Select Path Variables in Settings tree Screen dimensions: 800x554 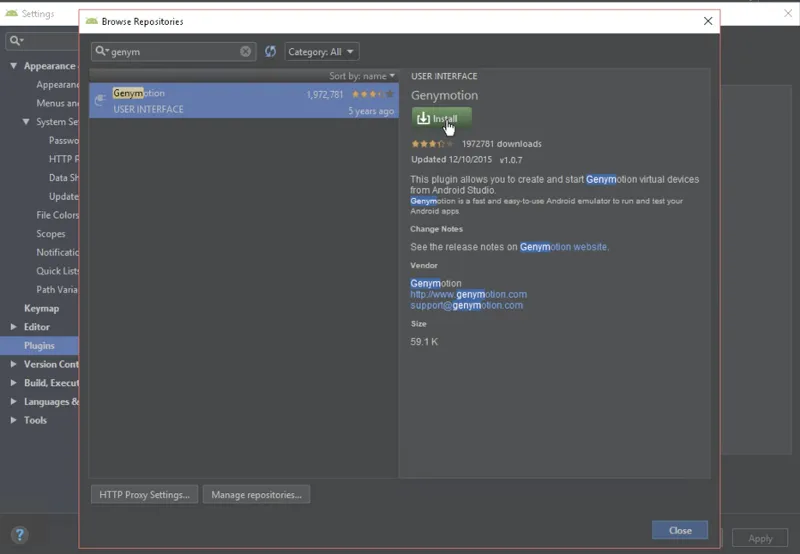[57, 289]
